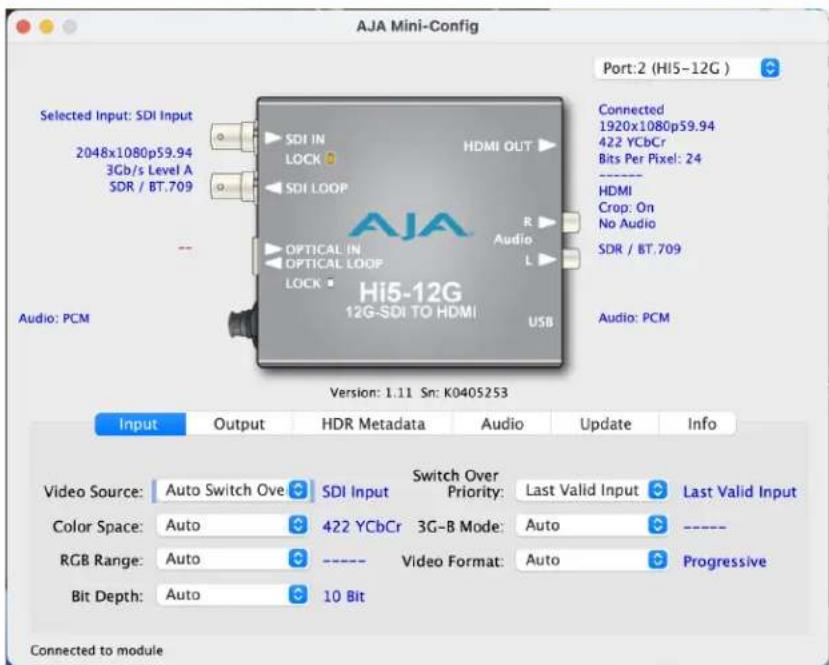Expand the Bit Depth dropdown
Image resolution: width=829 pixels, height=665 pixels.
[233, 595]
